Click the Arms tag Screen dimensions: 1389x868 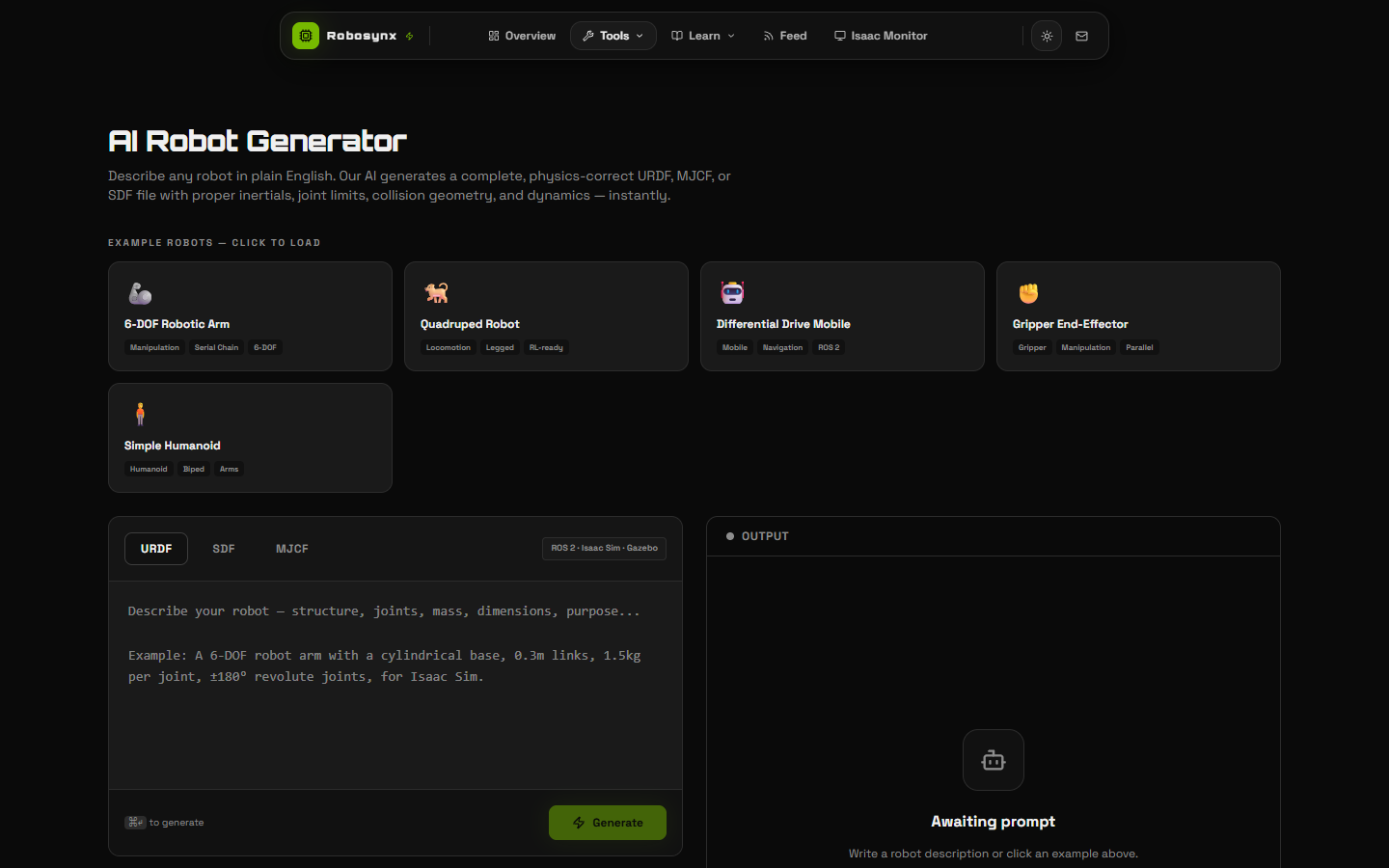(229, 469)
